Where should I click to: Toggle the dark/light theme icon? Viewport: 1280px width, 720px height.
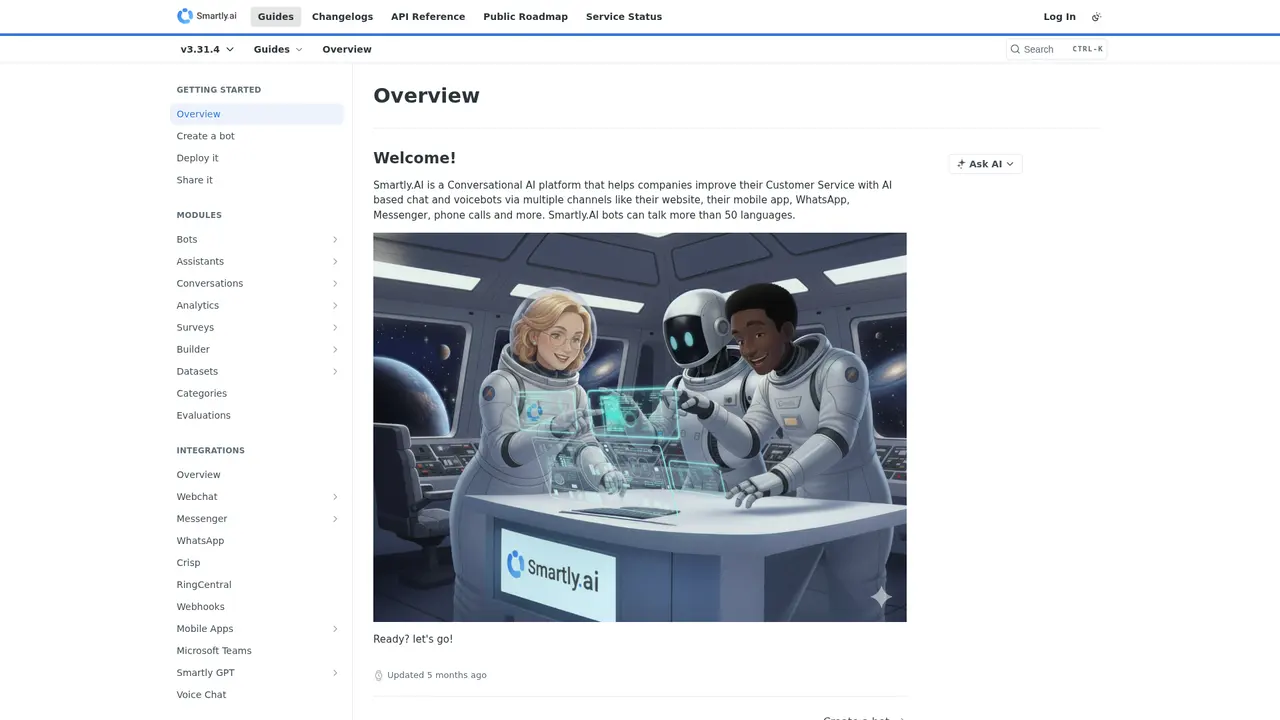pos(1096,17)
